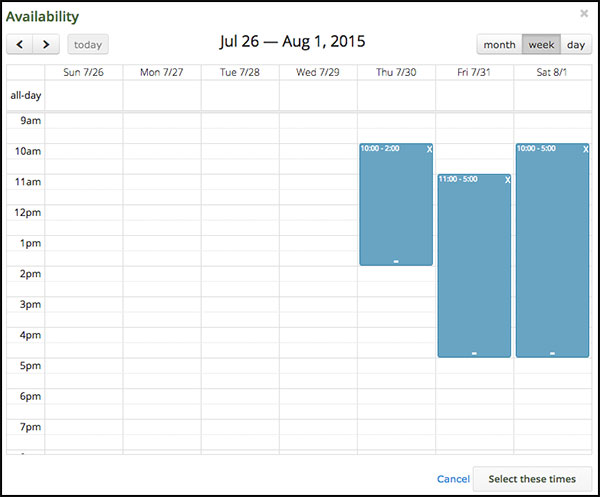Select the Mon 7/27 10am slot
Screen dimensions: 600x497
coord(162,151)
